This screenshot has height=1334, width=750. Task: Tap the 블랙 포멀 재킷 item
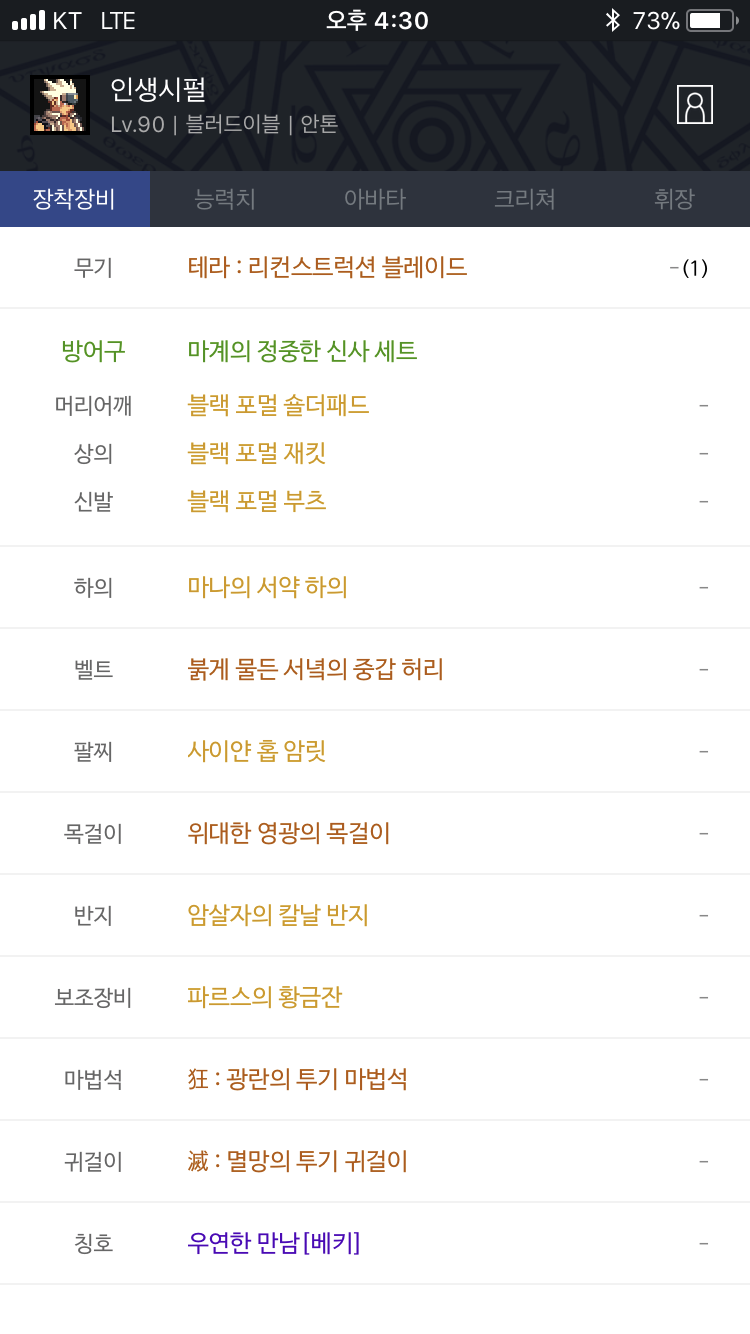click(257, 453)
